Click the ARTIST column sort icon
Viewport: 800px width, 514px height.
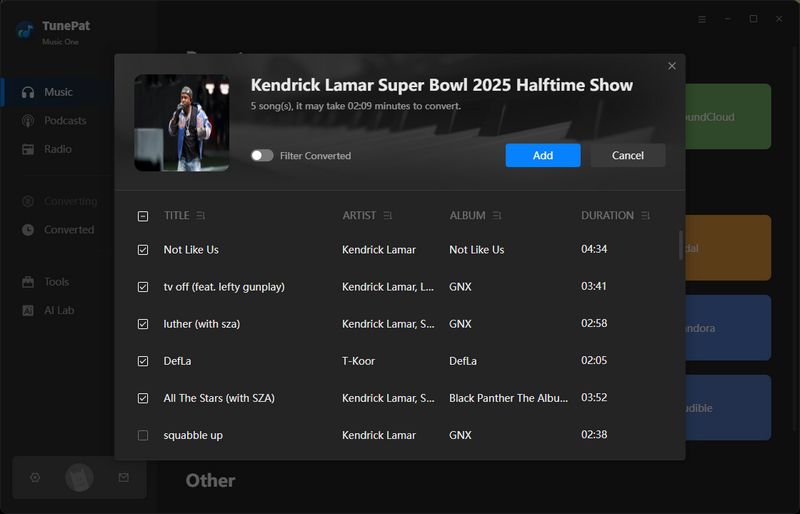(388, 216)
